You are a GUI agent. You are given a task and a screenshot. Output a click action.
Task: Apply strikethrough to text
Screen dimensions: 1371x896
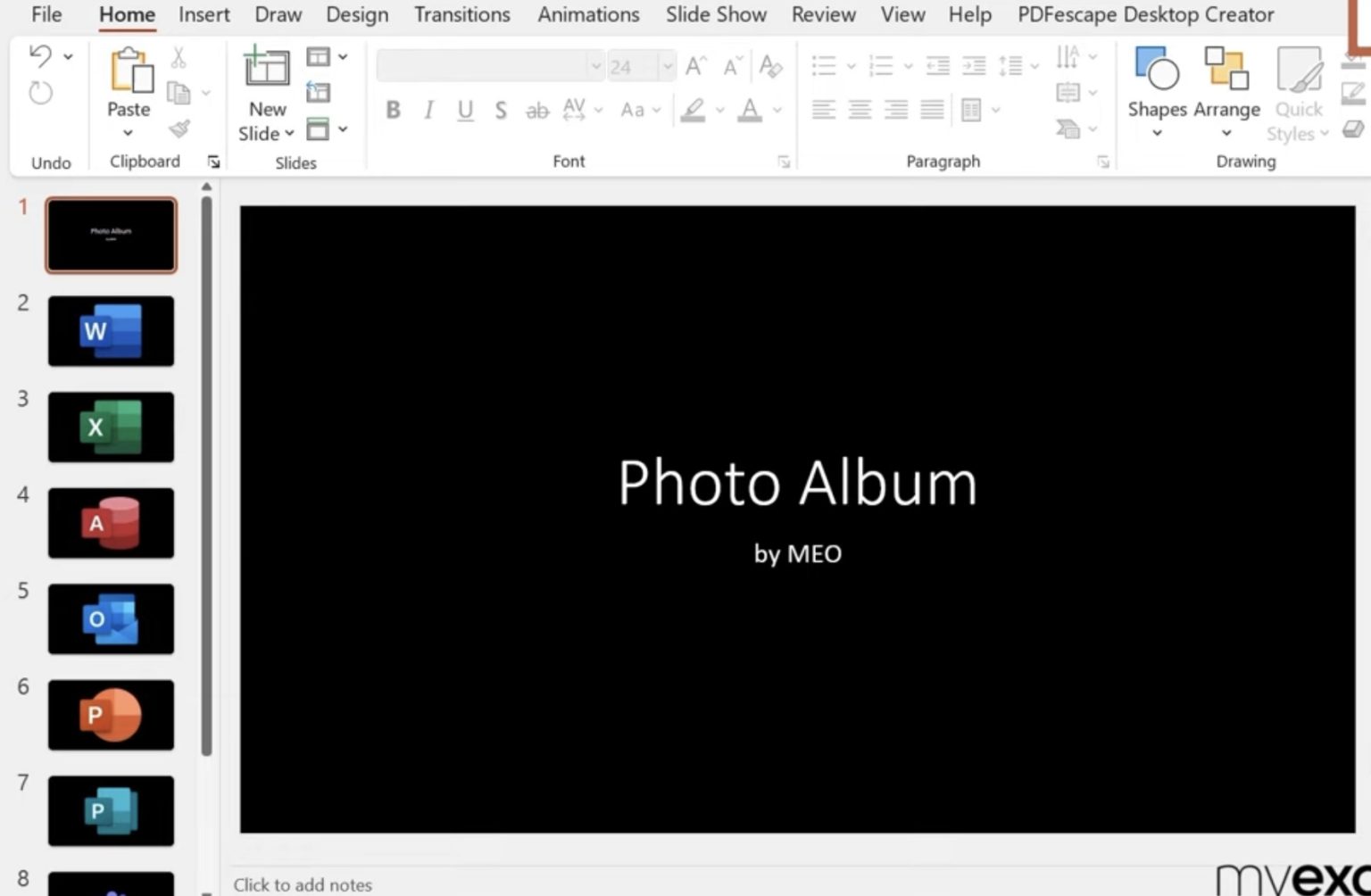(x=501, y=110)
